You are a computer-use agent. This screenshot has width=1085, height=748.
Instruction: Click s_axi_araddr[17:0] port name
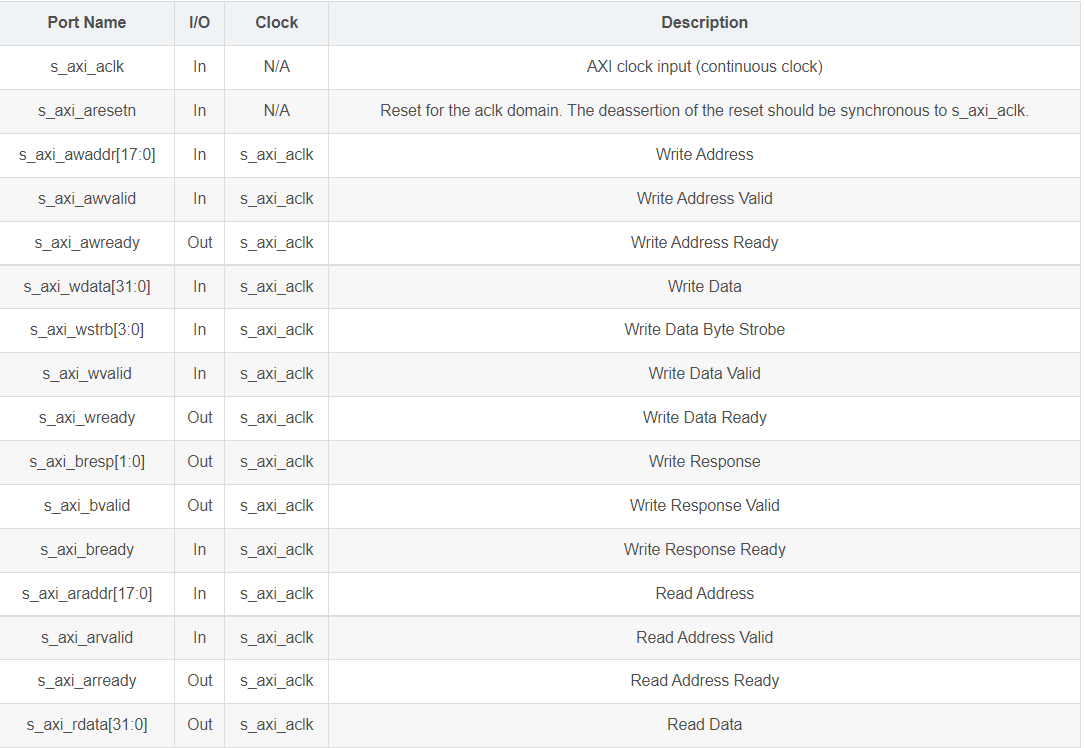point(87,594)
